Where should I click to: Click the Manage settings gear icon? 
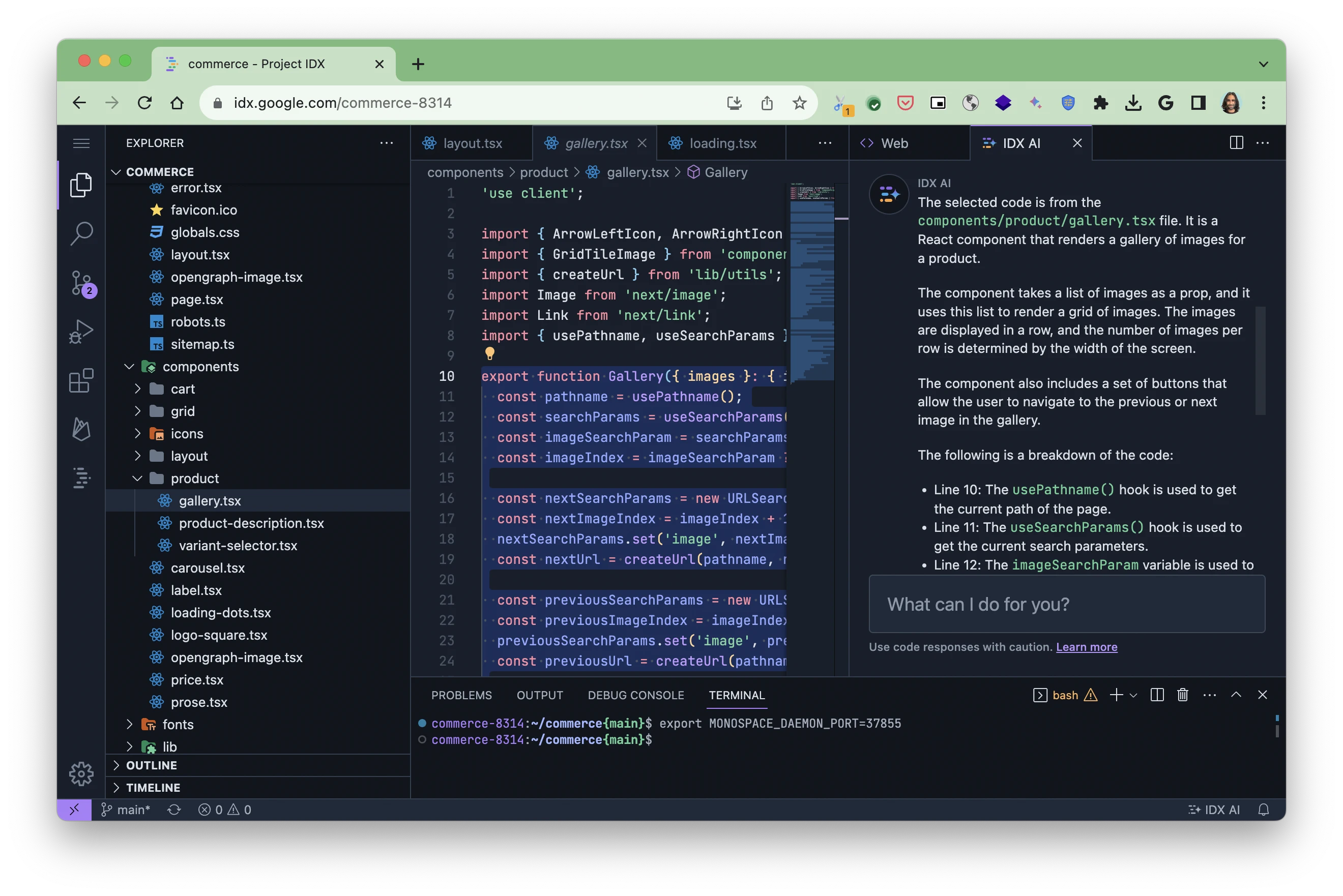click(81, 774)
